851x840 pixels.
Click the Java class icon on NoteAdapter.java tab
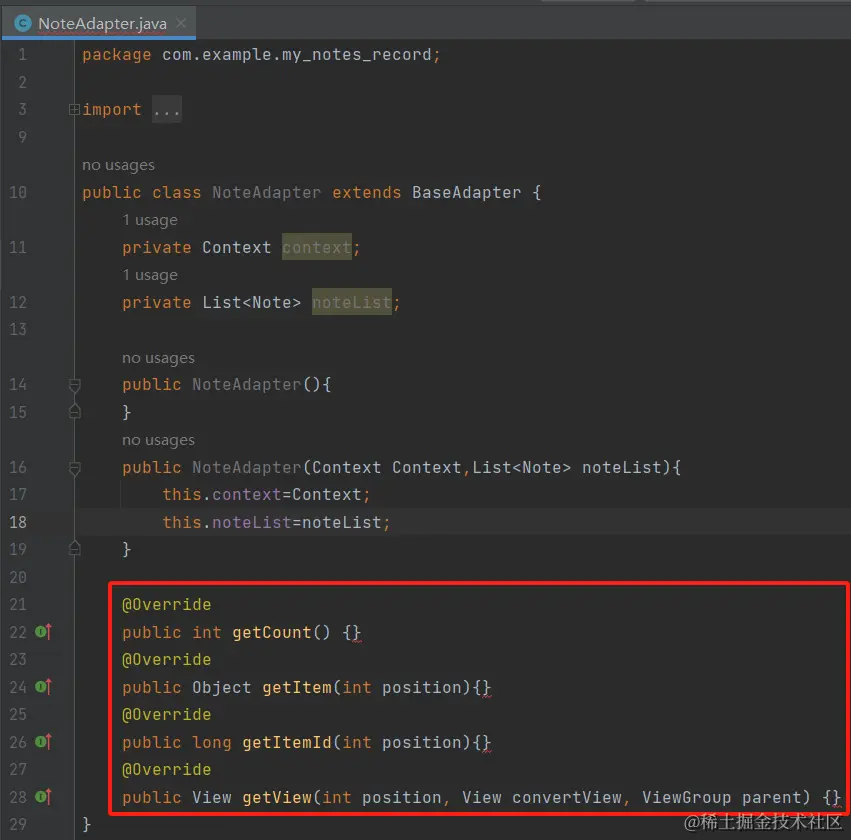(23, 23)
